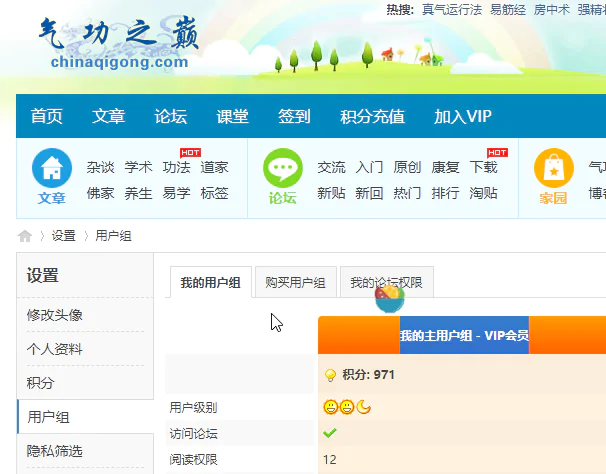
Task: Open 养生 article category
Action: 138,193
